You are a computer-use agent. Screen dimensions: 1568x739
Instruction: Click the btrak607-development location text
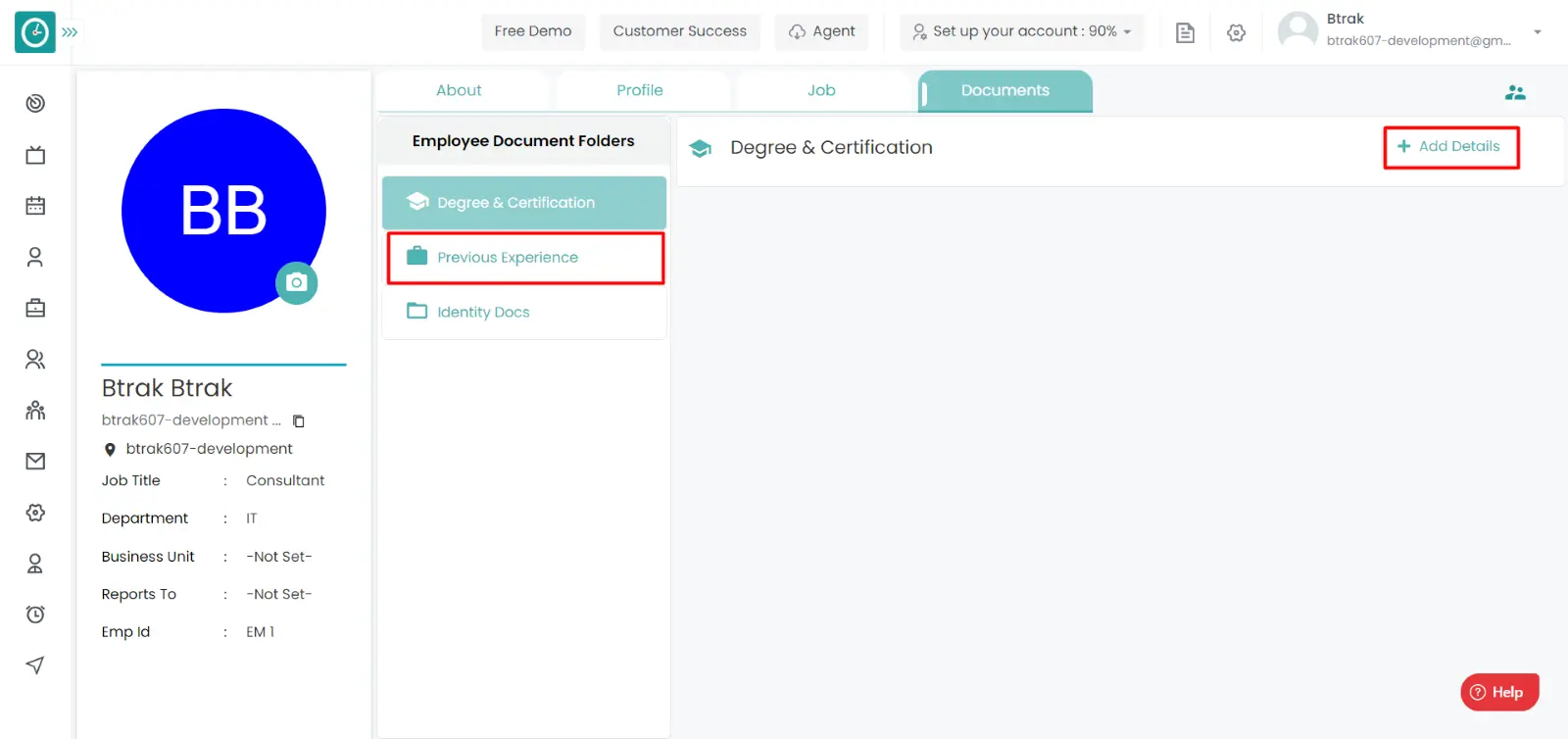[x=209, y=449]
